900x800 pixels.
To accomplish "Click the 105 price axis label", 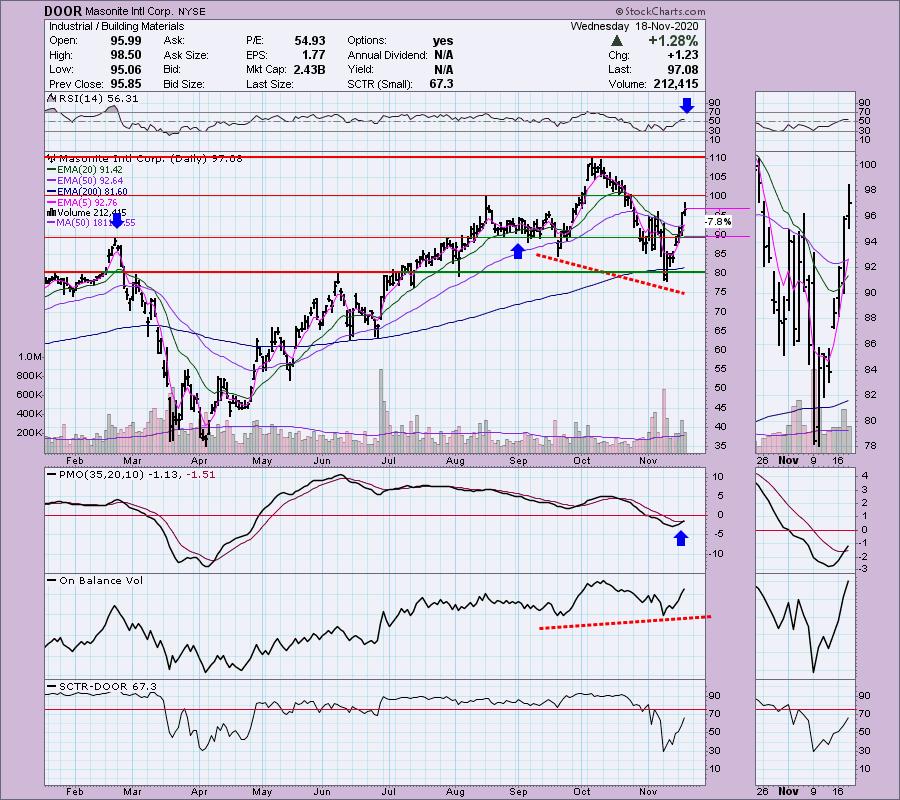I will 719,177.
